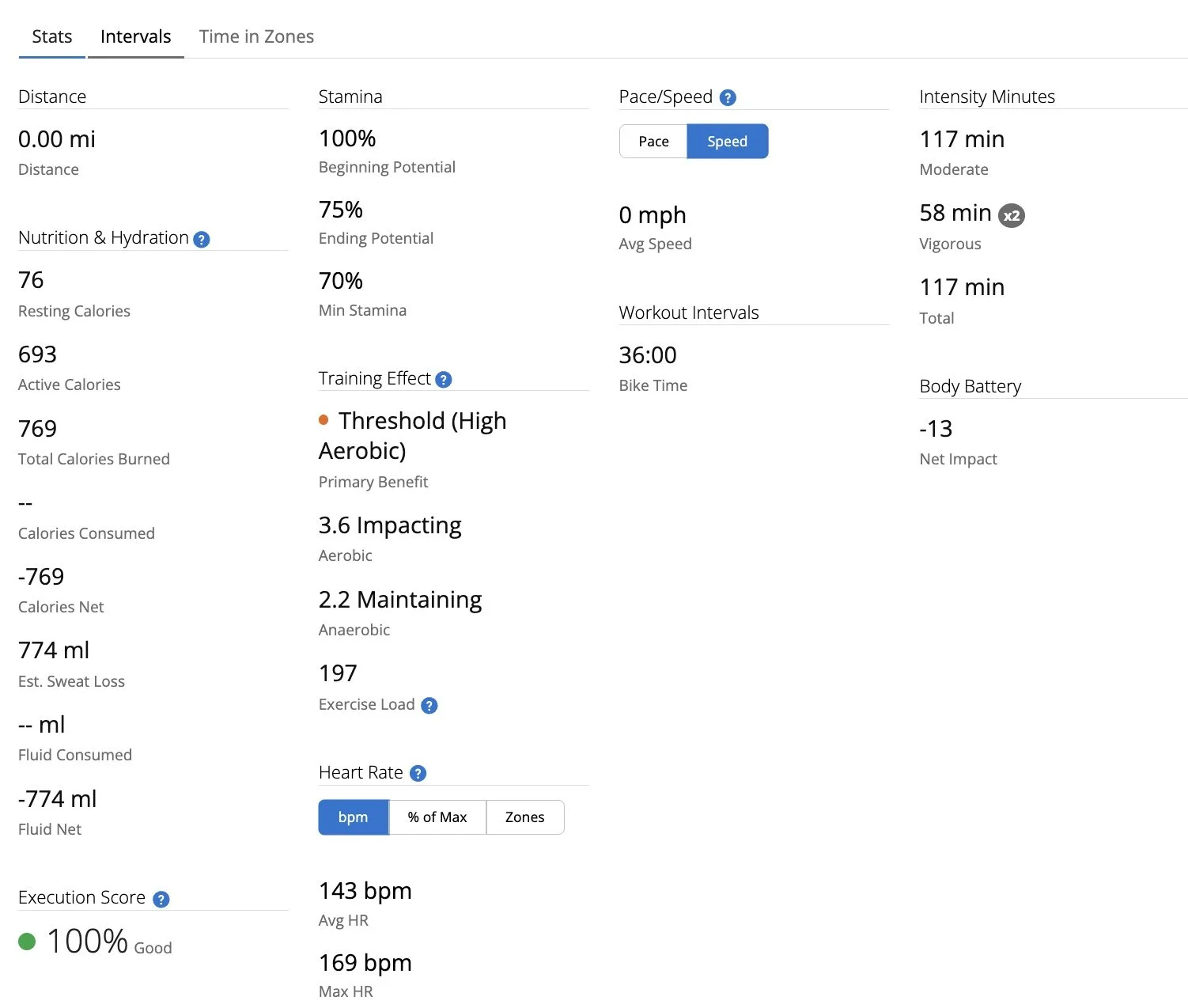The width and height of the screenshot is (1188, 1008).
Task: Click the x2 vigorous multiplier badge
Action: (x=1012, y=215)
